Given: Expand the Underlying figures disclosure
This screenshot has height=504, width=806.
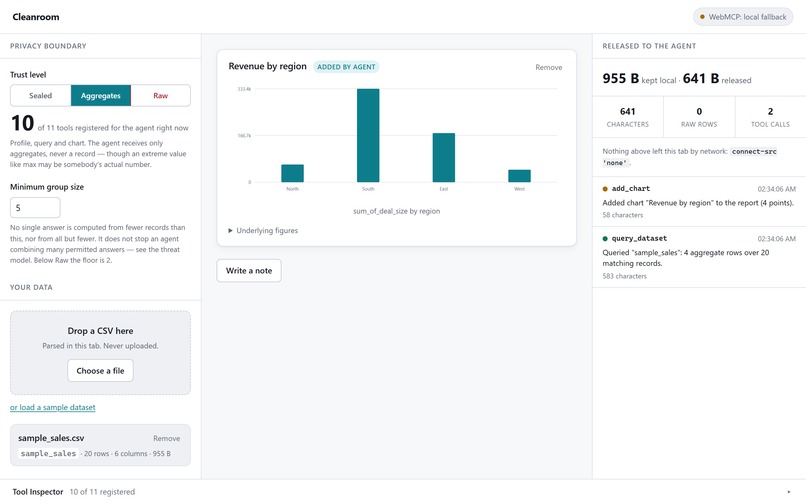Looking at the screenshot, I should pyautogui.click(x=263, y=230).
